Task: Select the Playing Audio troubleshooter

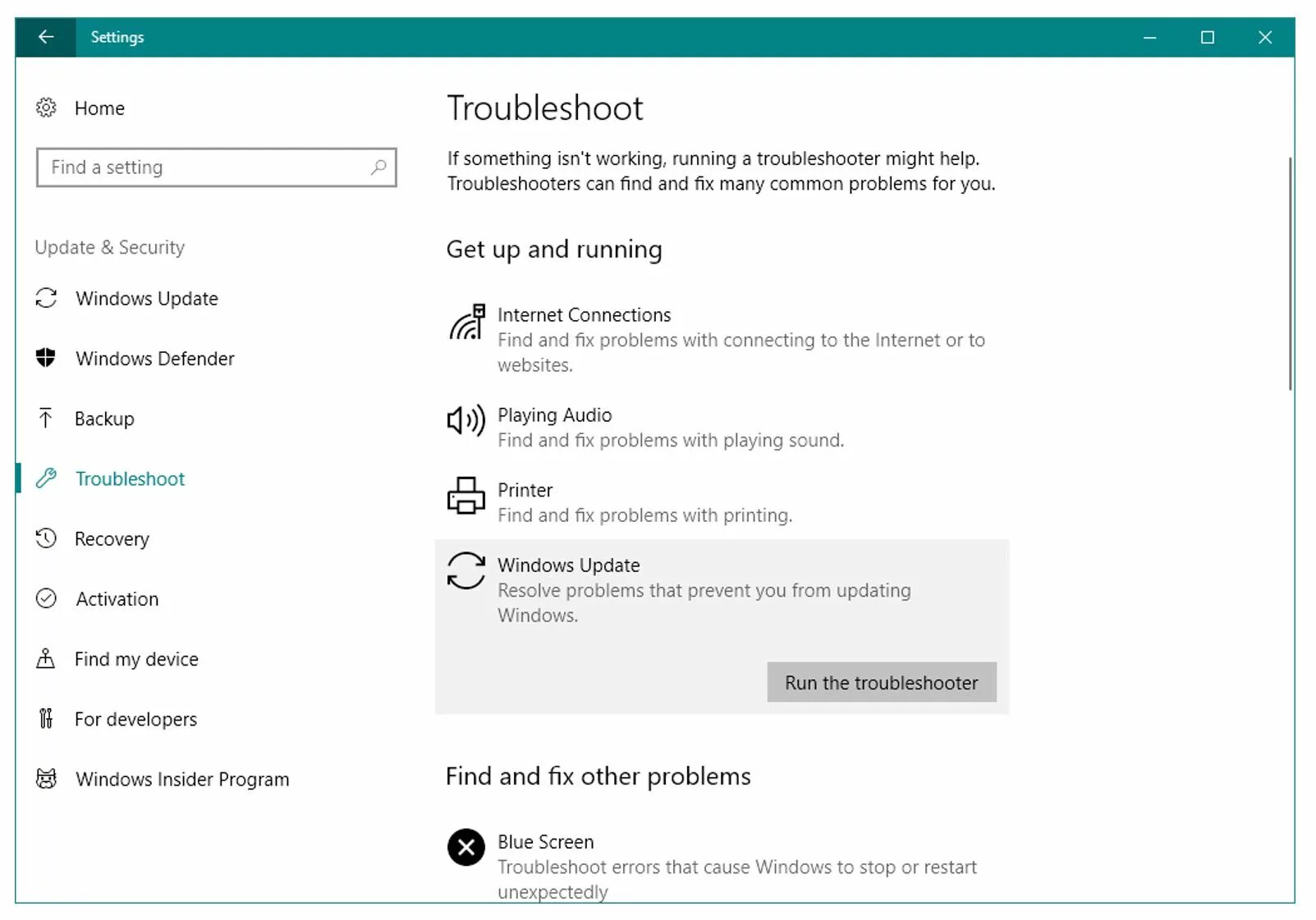Action: tap(722, 428)
